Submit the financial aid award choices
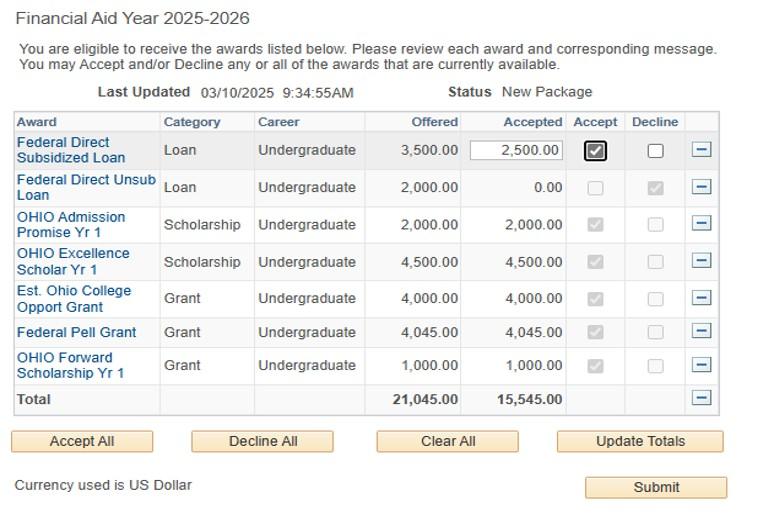Image resolution: width=774 pixels, height=513 pixels. point(656,487)
